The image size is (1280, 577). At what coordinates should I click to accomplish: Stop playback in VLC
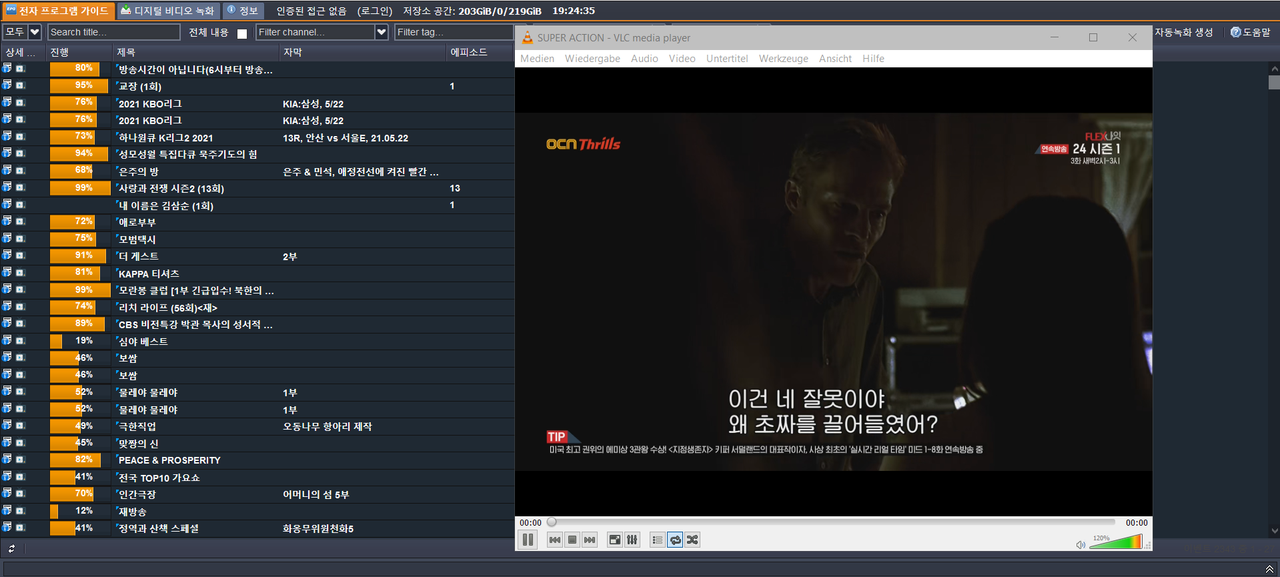click(x=572, y=540)
